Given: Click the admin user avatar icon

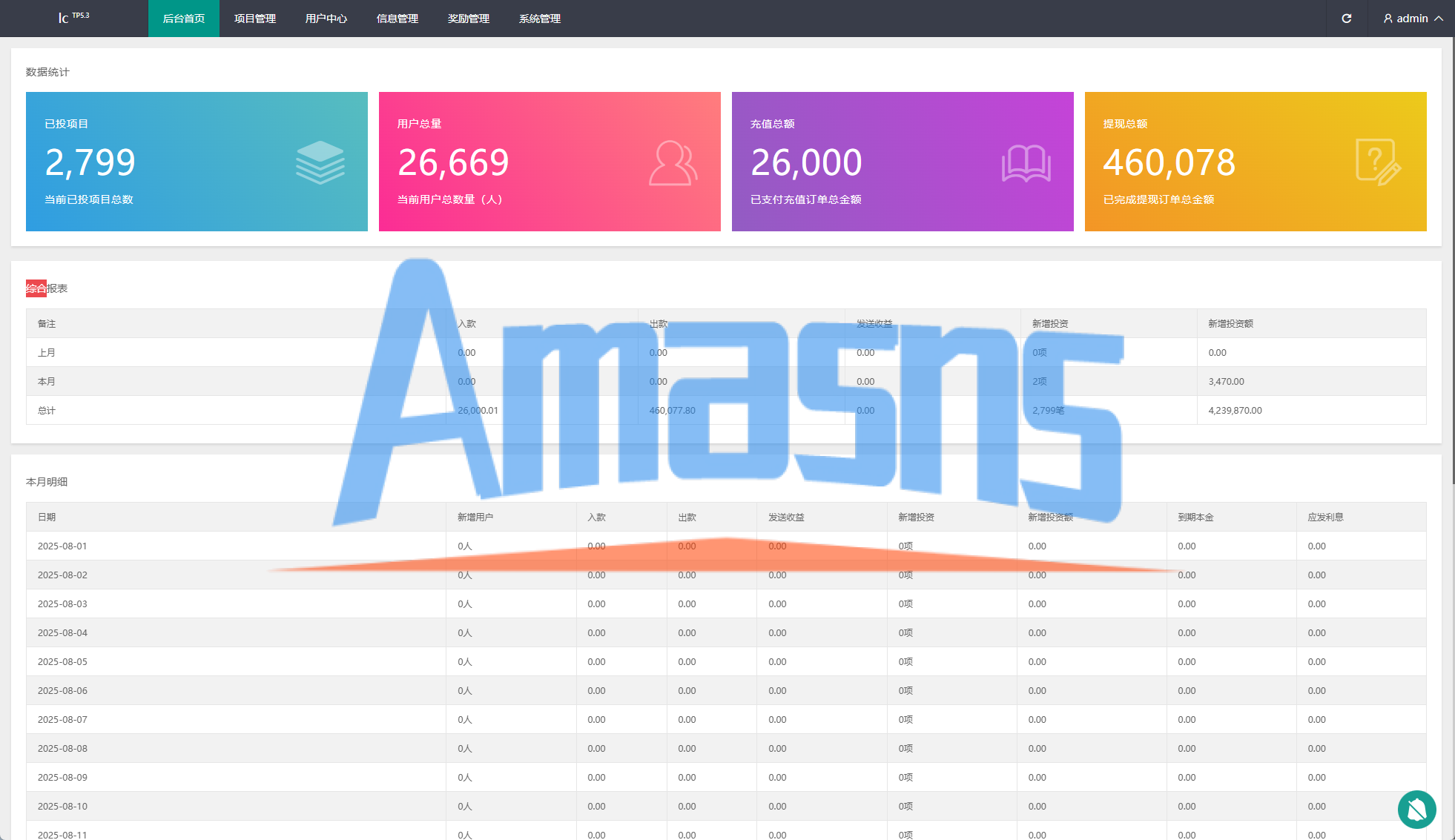Looking at the screenshot, I should tap(1388, 19).
